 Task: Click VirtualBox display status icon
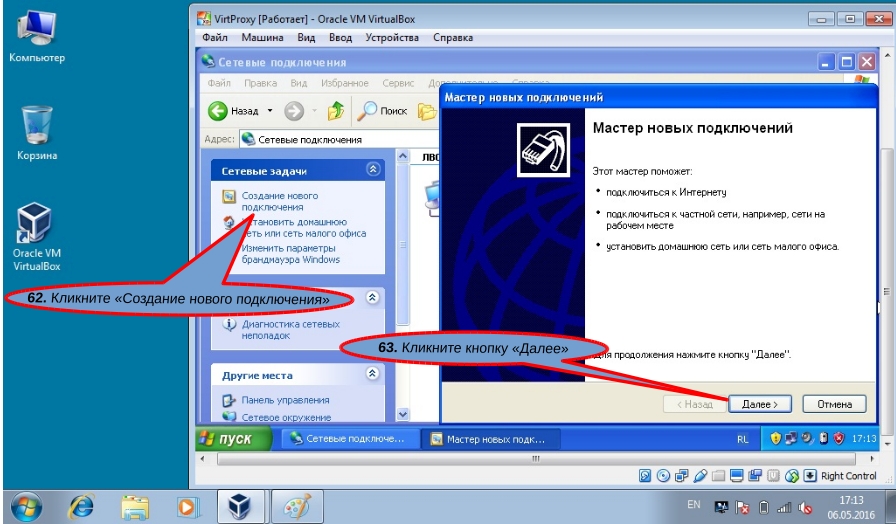(x=737, y=475)
